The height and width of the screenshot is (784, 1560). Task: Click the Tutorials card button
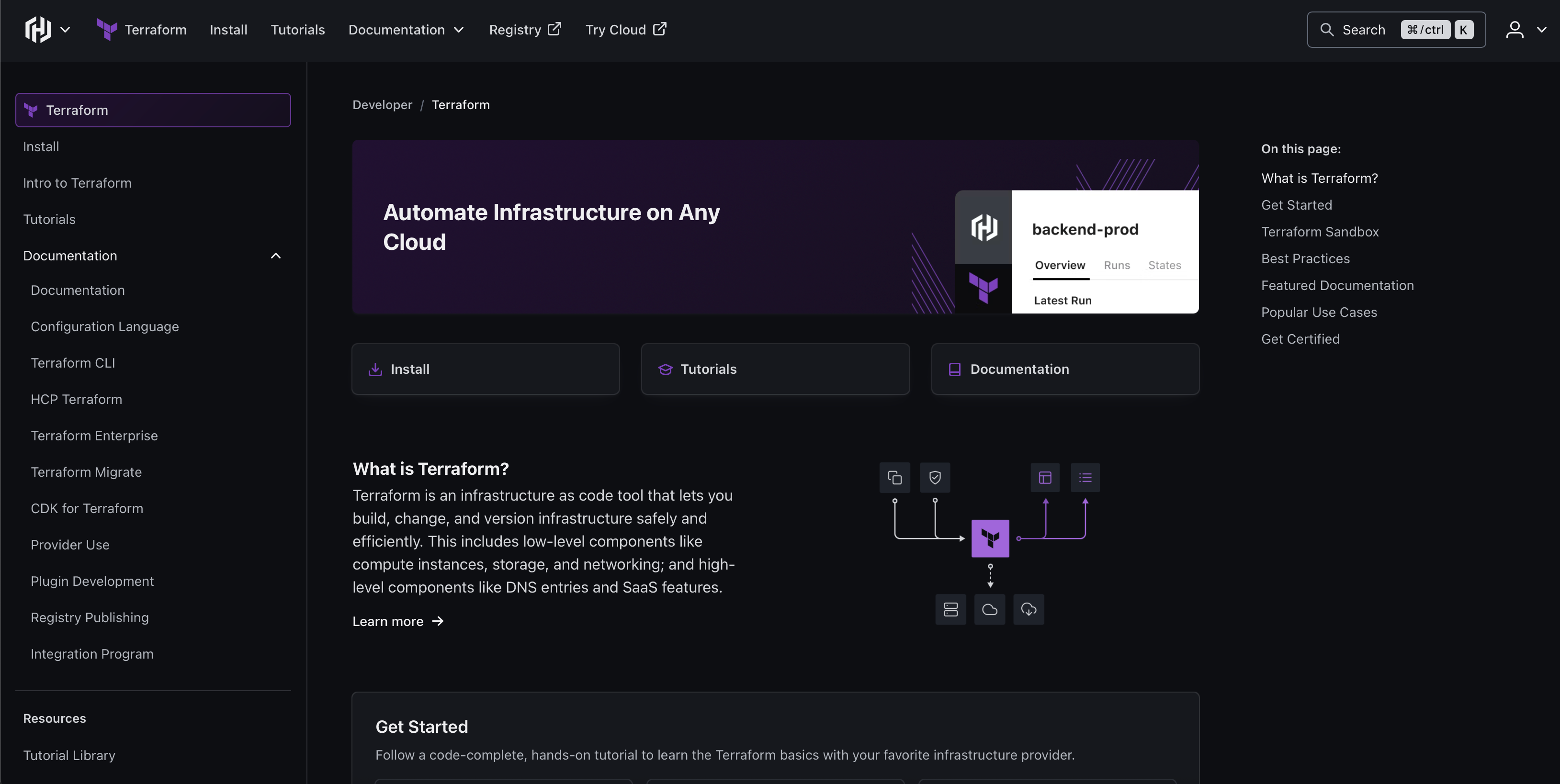click(775, 369)
